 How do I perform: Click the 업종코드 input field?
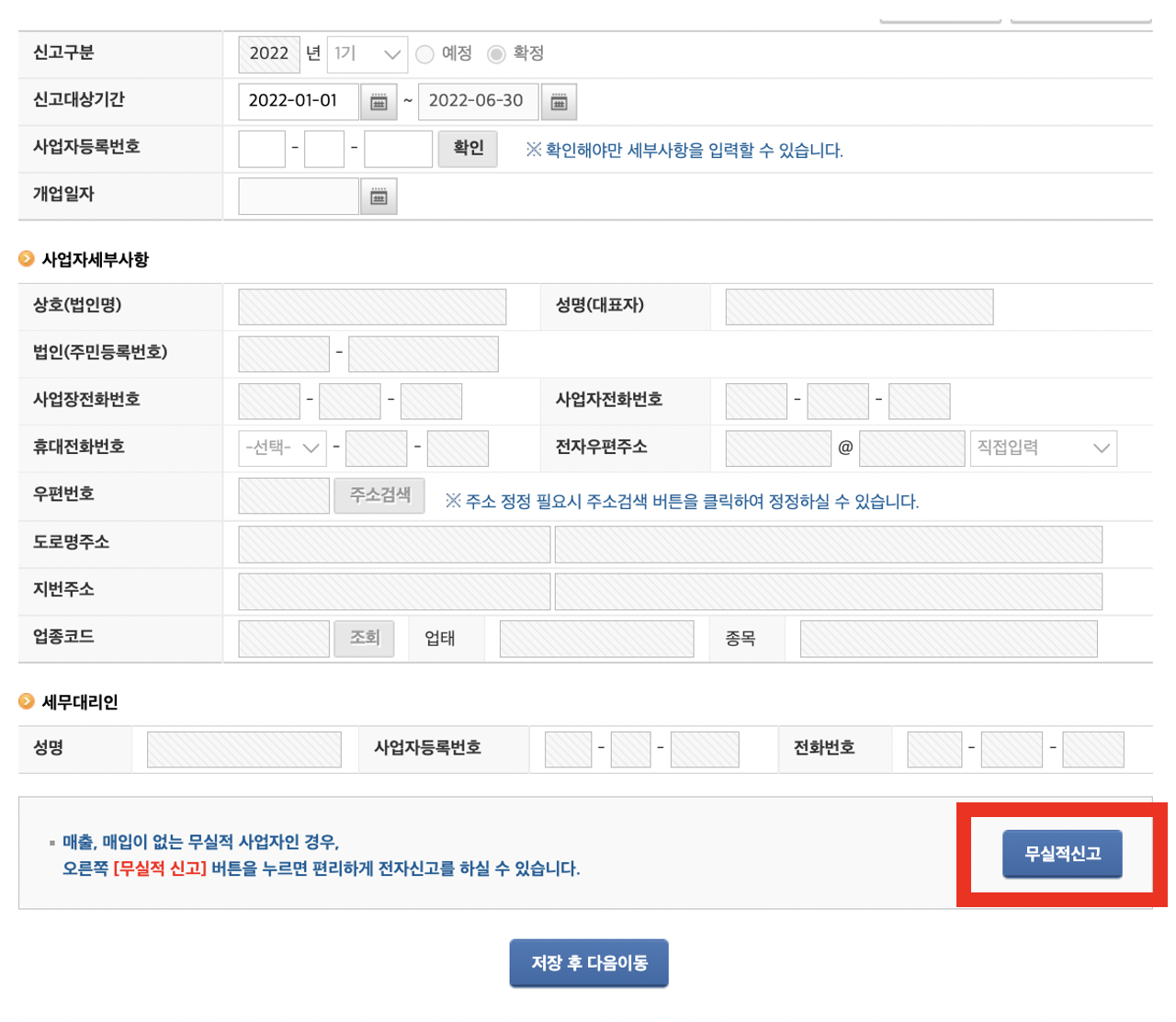283,638
